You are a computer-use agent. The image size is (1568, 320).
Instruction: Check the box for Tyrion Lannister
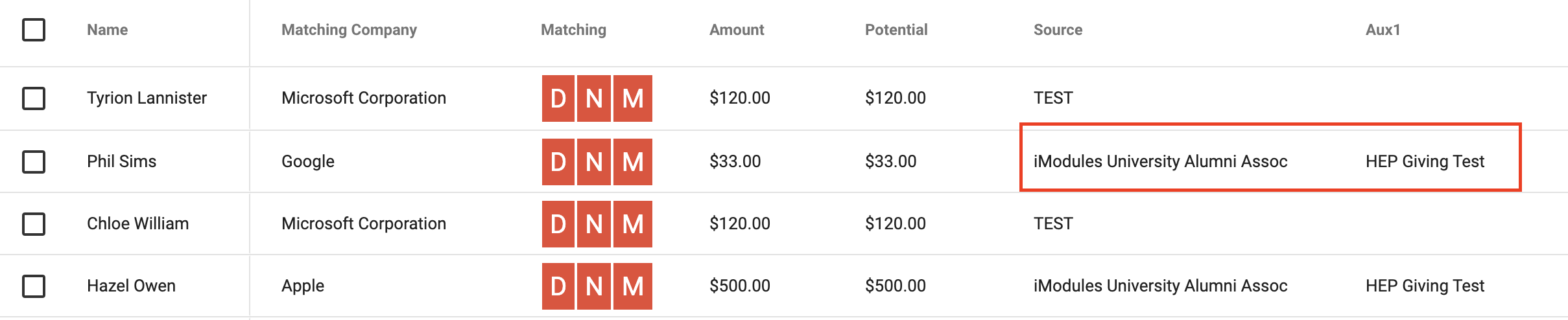pos(34,98)
